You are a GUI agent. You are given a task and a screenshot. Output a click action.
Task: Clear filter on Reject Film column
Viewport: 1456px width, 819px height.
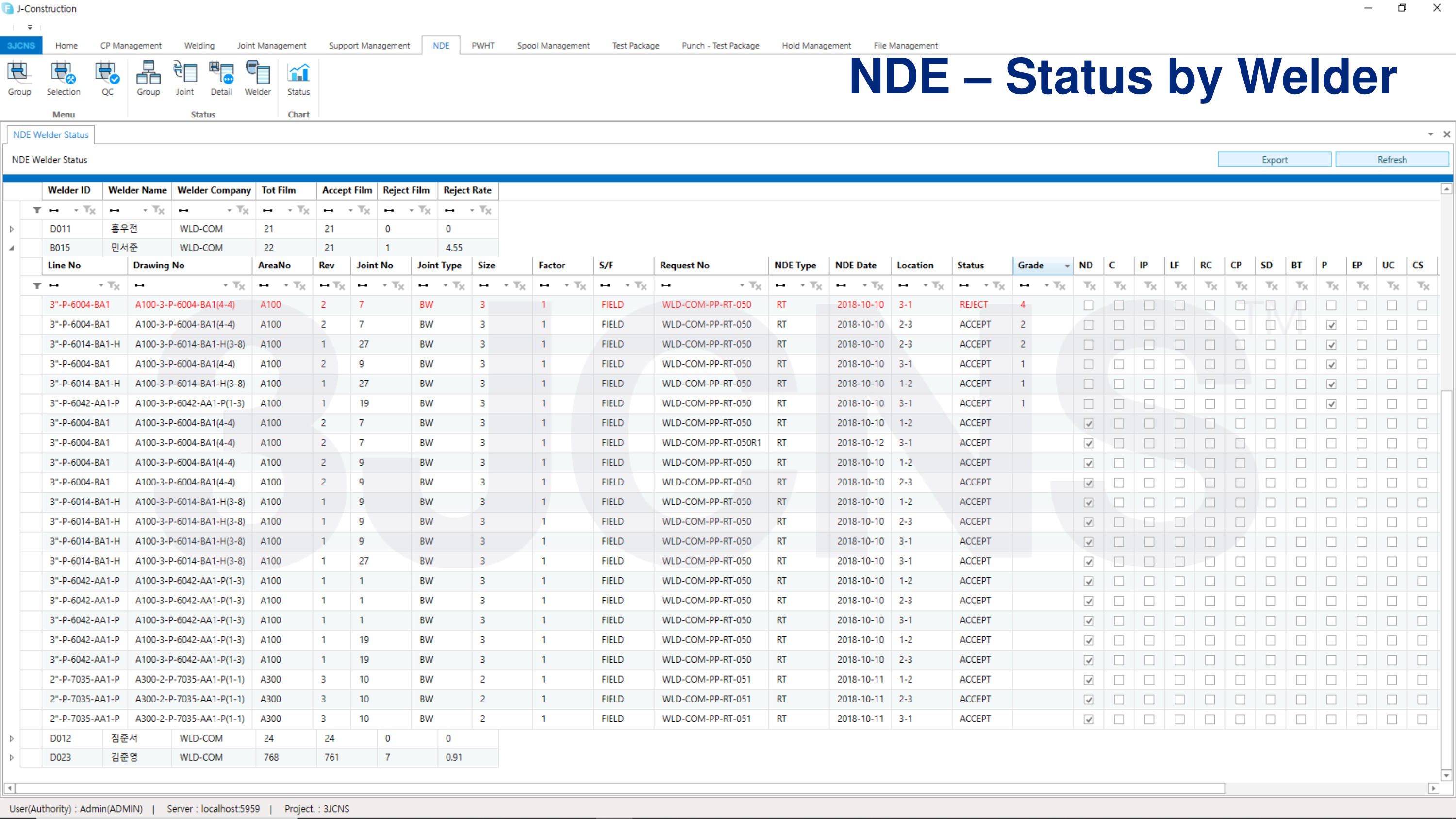click(425, 210)
